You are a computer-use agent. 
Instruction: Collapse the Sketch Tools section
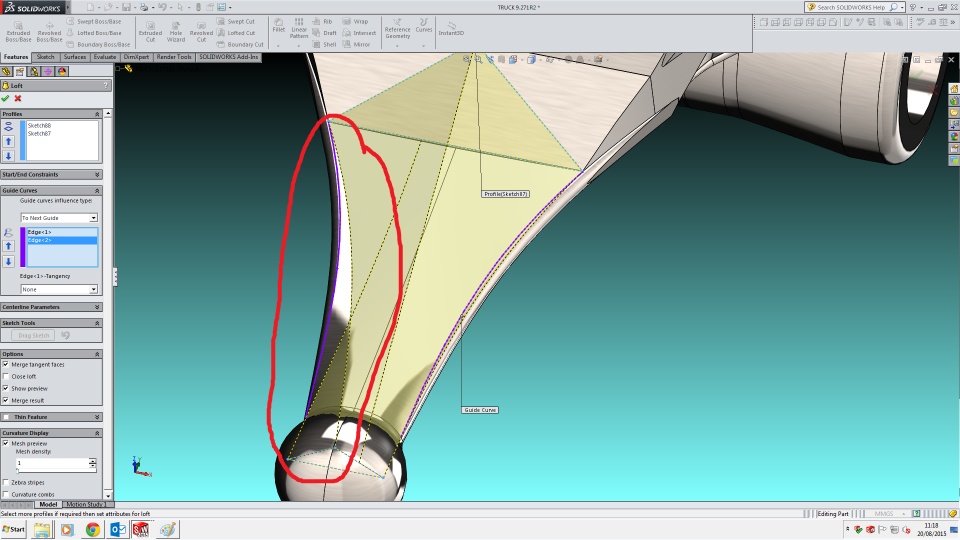(x=97, y=323)
